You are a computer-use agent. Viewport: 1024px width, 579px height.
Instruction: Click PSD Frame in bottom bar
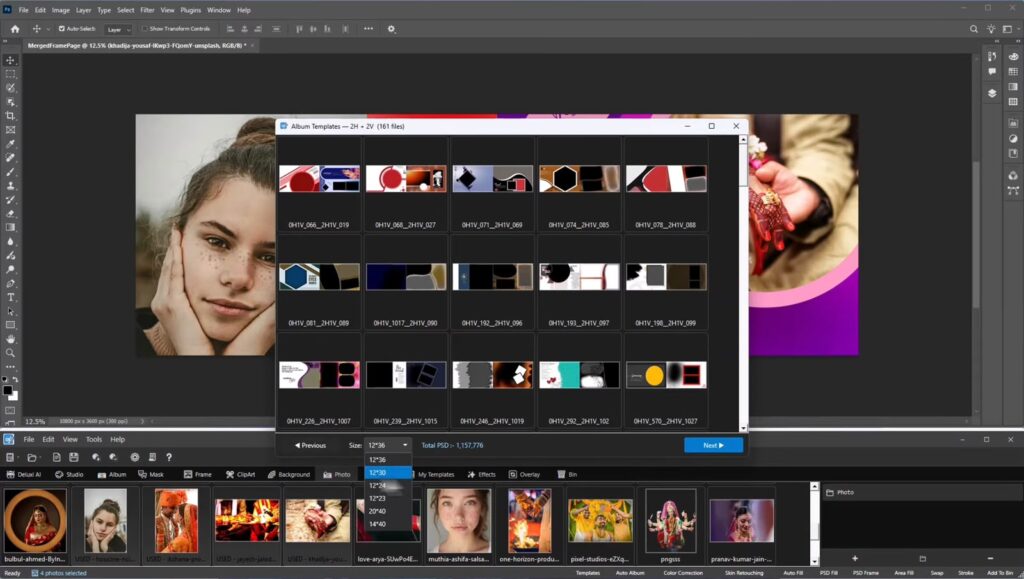(x=865, y=572)
